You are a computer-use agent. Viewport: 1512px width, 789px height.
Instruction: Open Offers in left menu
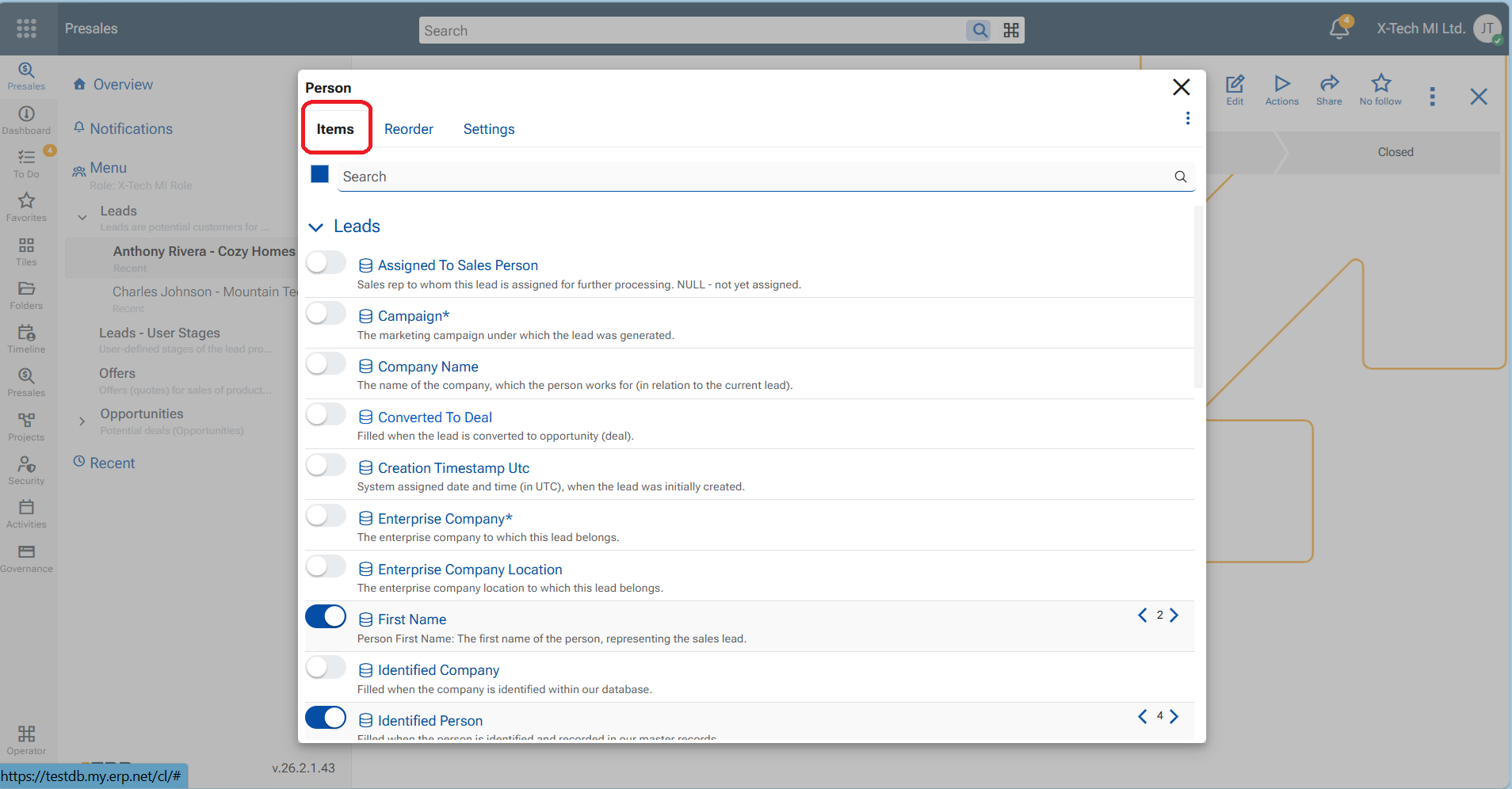click(117, 373)
